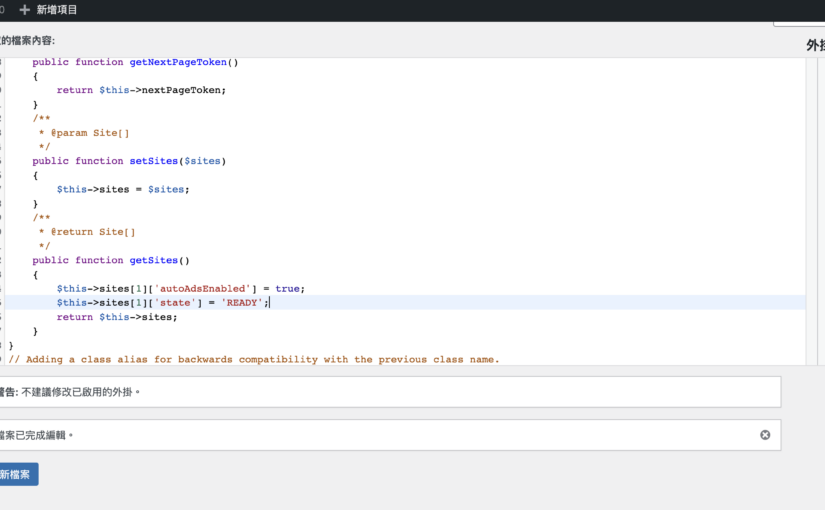This screenshot has height=510, width=825.
Task: Place cursor on setSites function name
Action: tap(154, 161)
